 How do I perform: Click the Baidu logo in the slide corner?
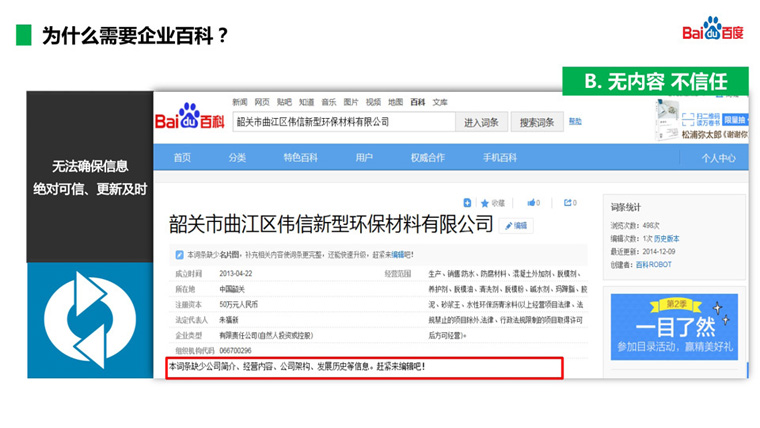click(713, 28)
